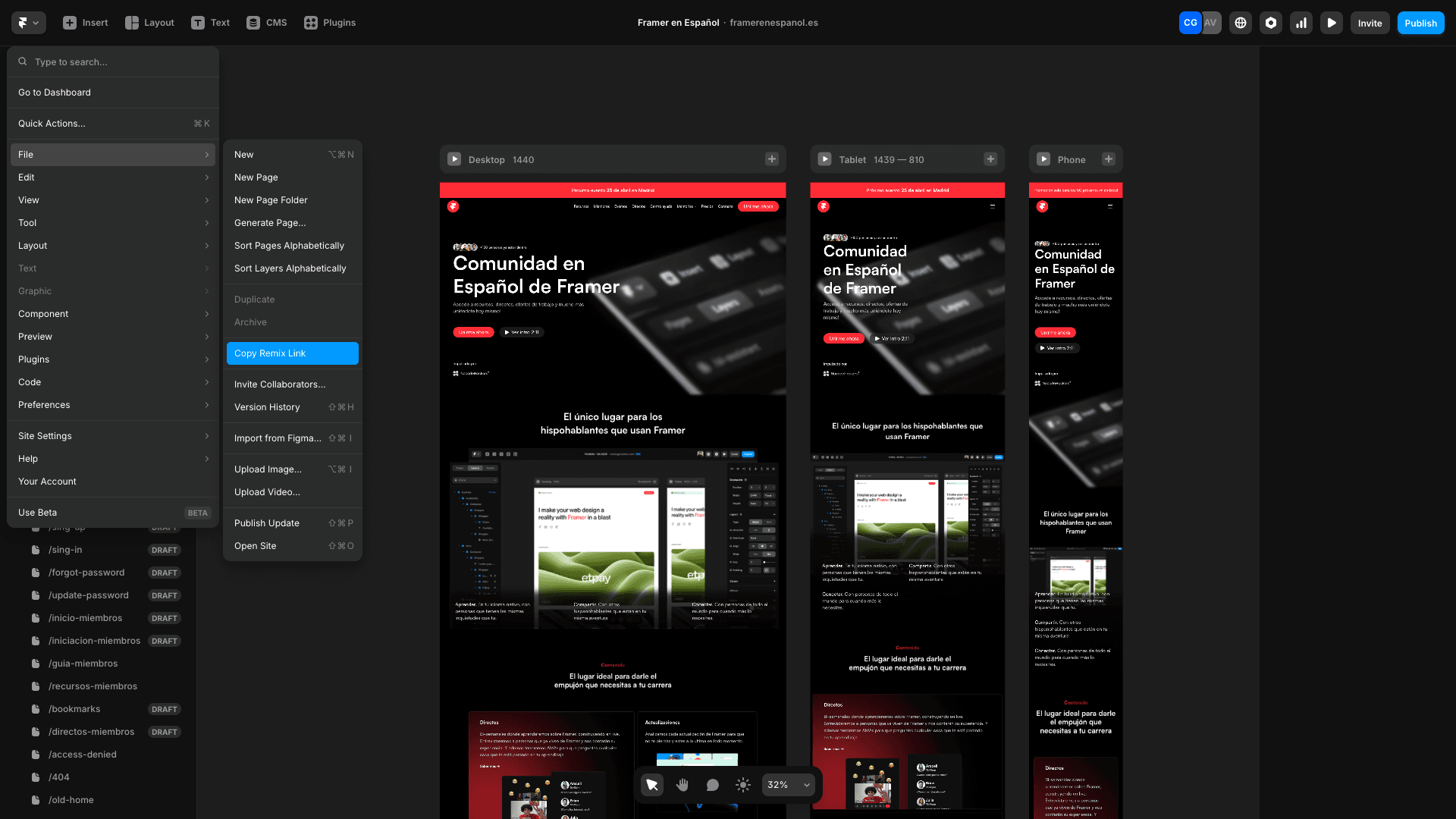Screen dimensions: 1456x819
Task: Select the hand pan tool
Action: tap(682, 785)
